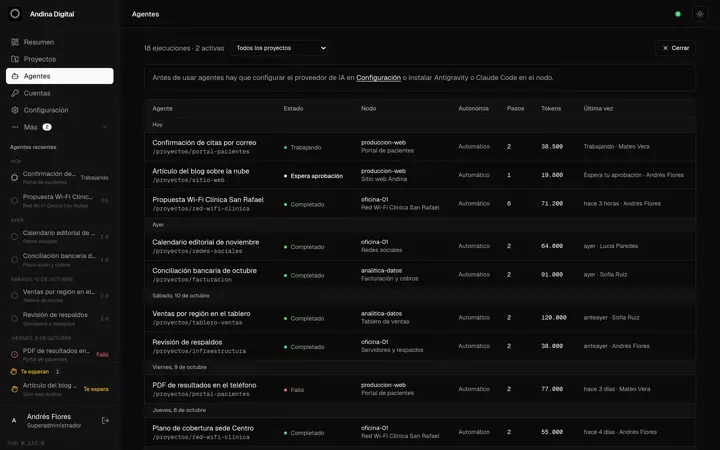The width and height of the screenshot is (720, 450).
Task: Click the Autonomía column header
Action: coord(473,108)
